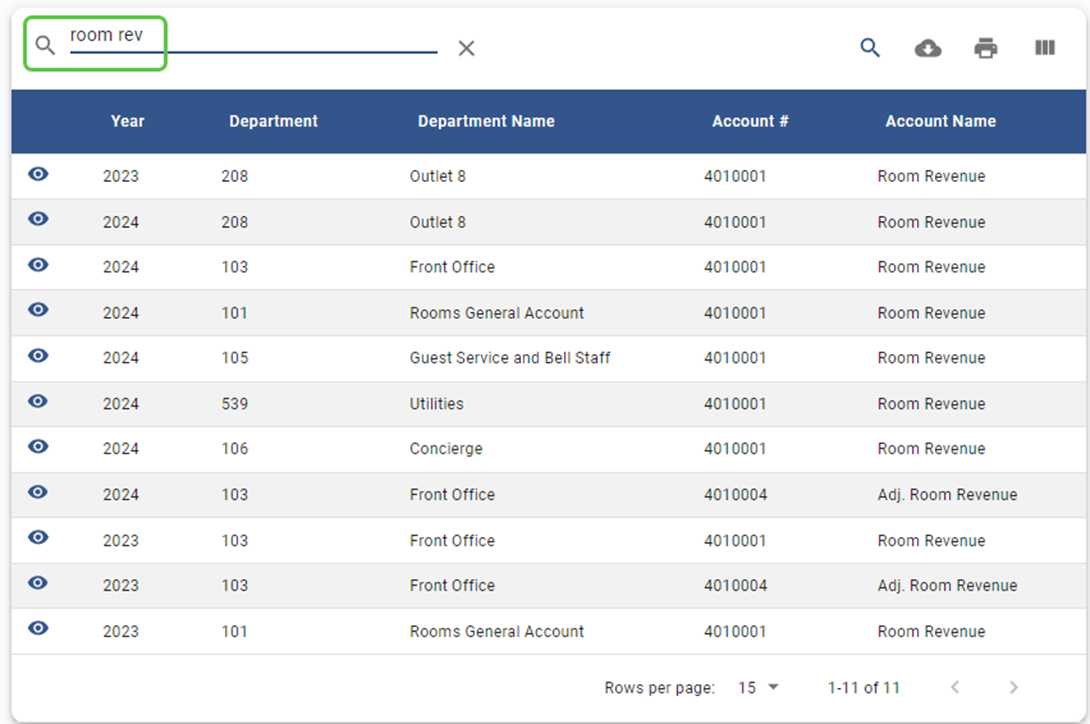
Task: View the Guest Service and Bell Staff record
Action: (38, 356)
